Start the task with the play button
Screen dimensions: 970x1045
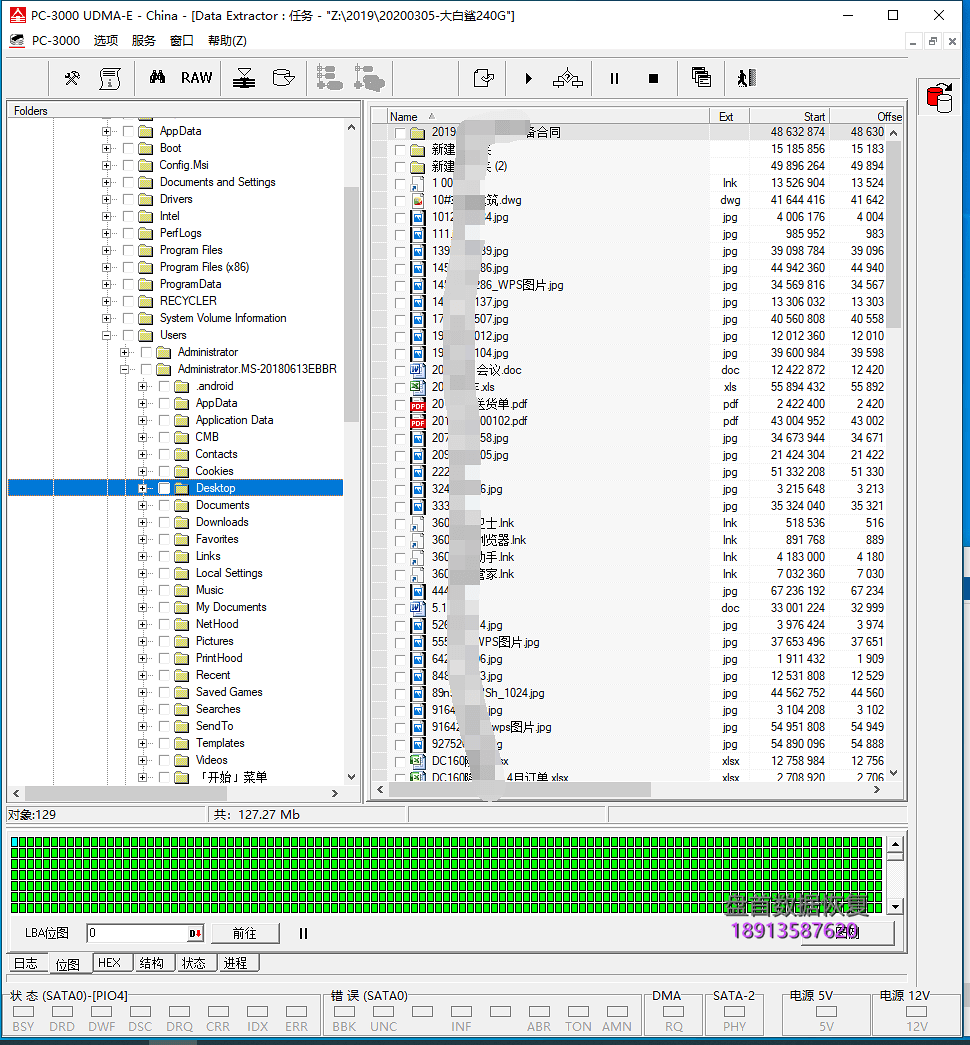[x=528, y=79]
